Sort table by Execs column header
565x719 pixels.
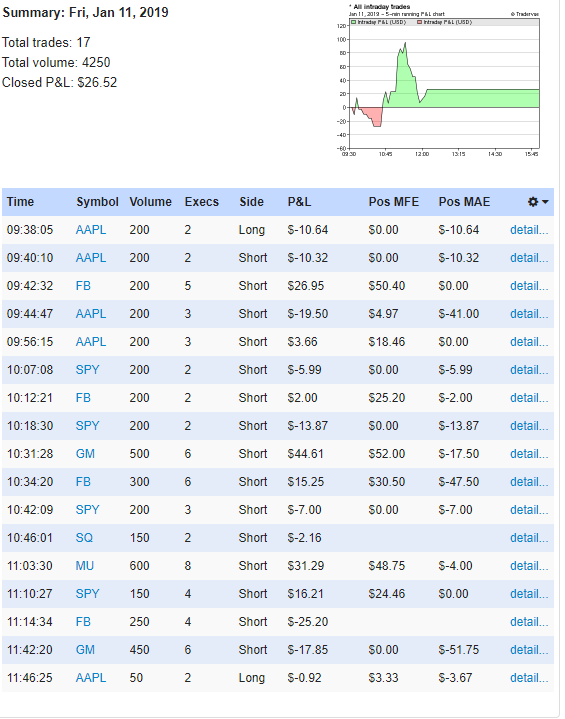click(x=202, y=202)
